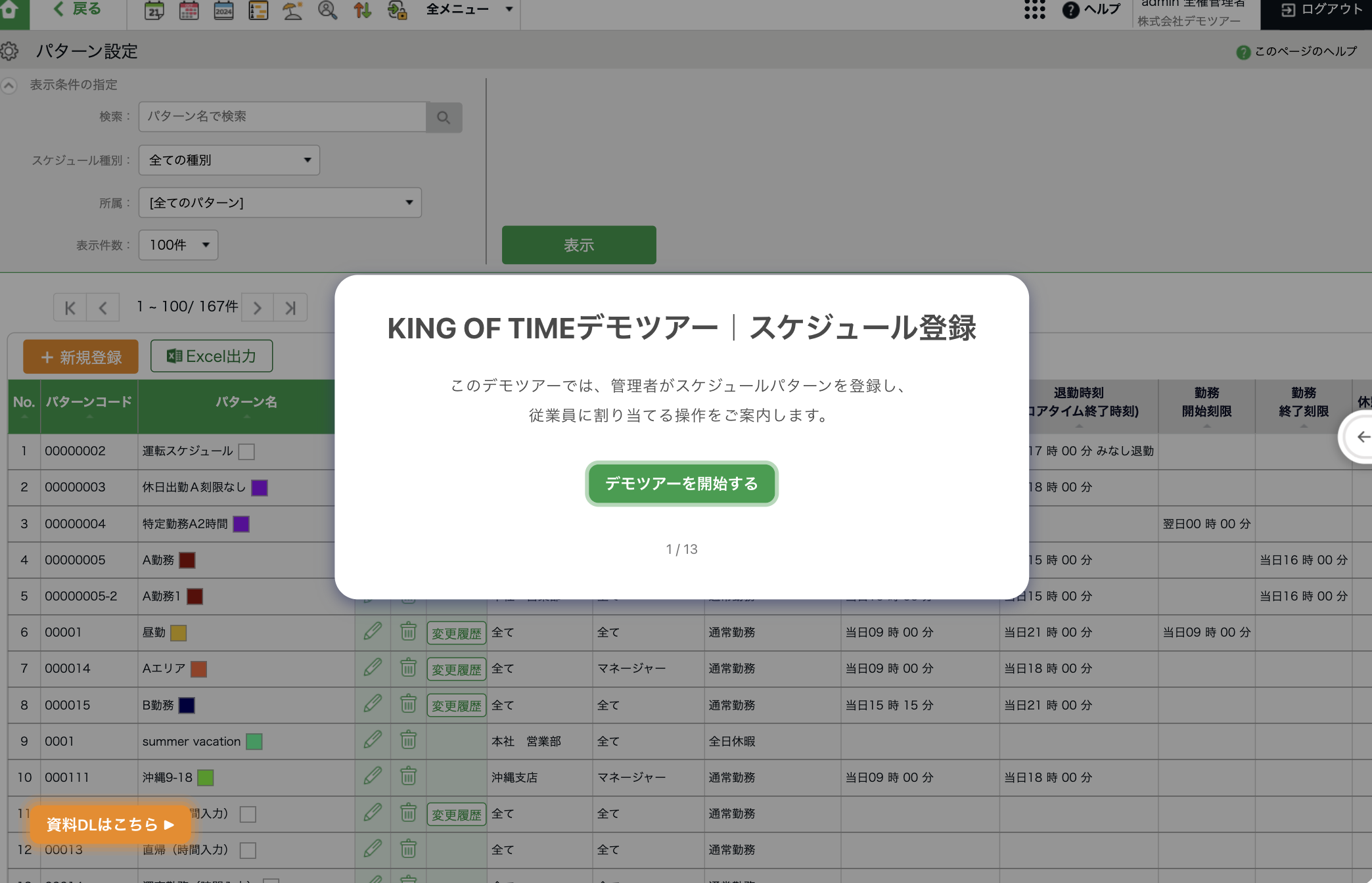Go to next page of results
This screenshot has height=883, width=1372.
coord(258,307)
